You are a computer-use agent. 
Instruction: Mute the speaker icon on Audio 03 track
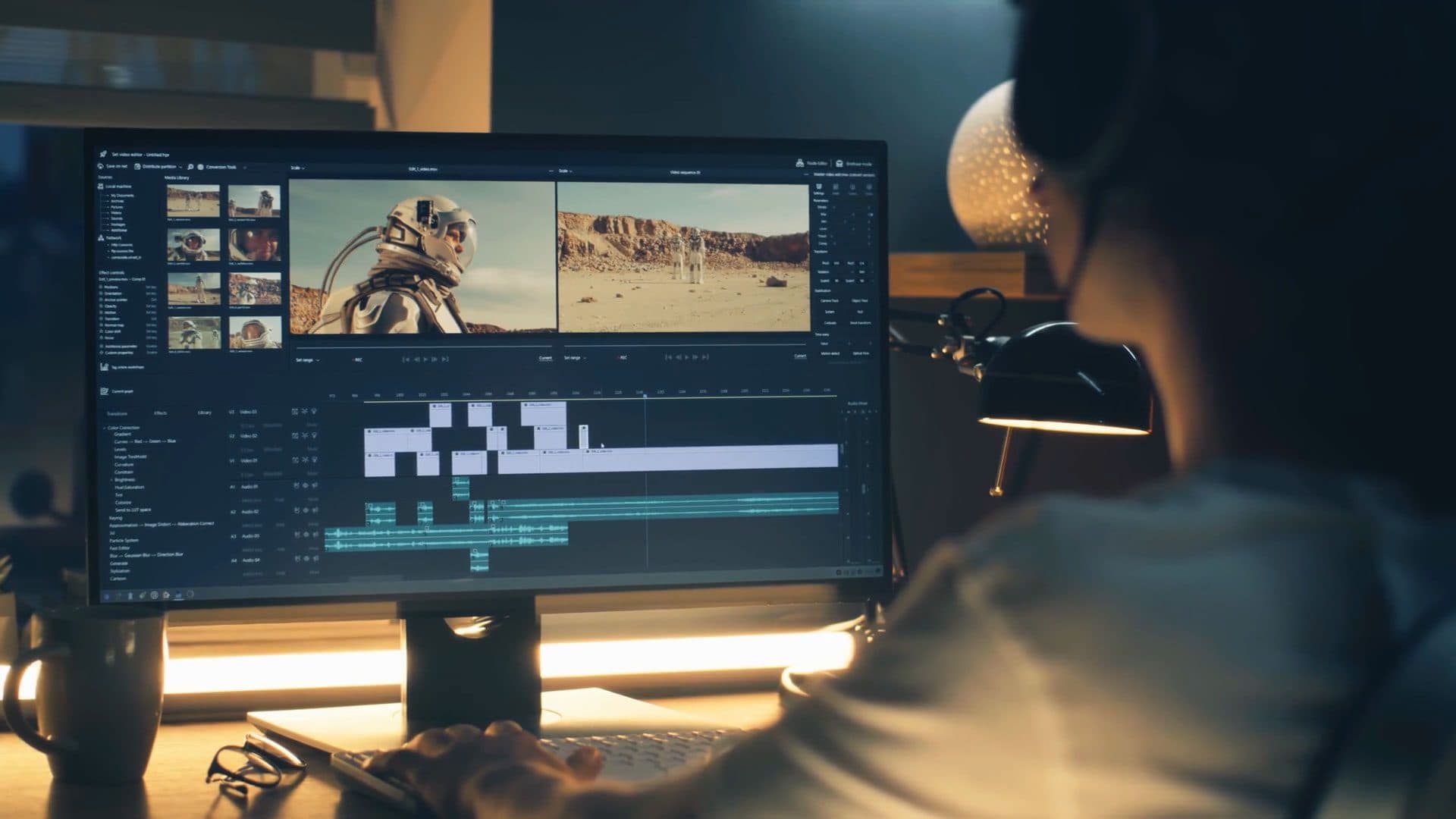pyautogui.click(x=313, y=534)
